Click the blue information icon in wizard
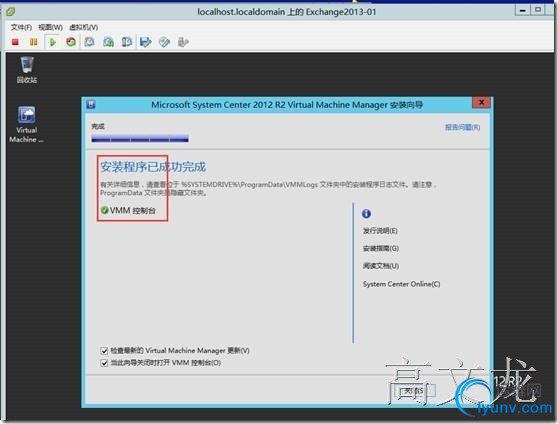The width and height of the screenshot is (558, 424). (x=366, y=214)
